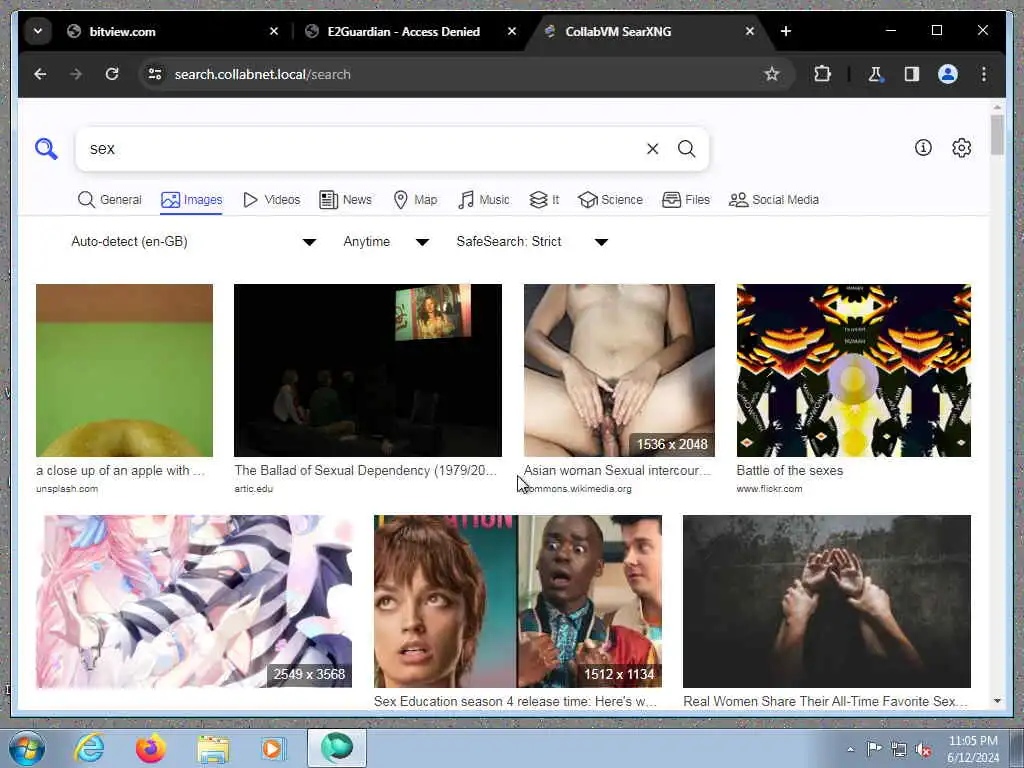Screen dimensions: 1024x768
Task: Switch to the Social Media category
Action: [774, 200]
